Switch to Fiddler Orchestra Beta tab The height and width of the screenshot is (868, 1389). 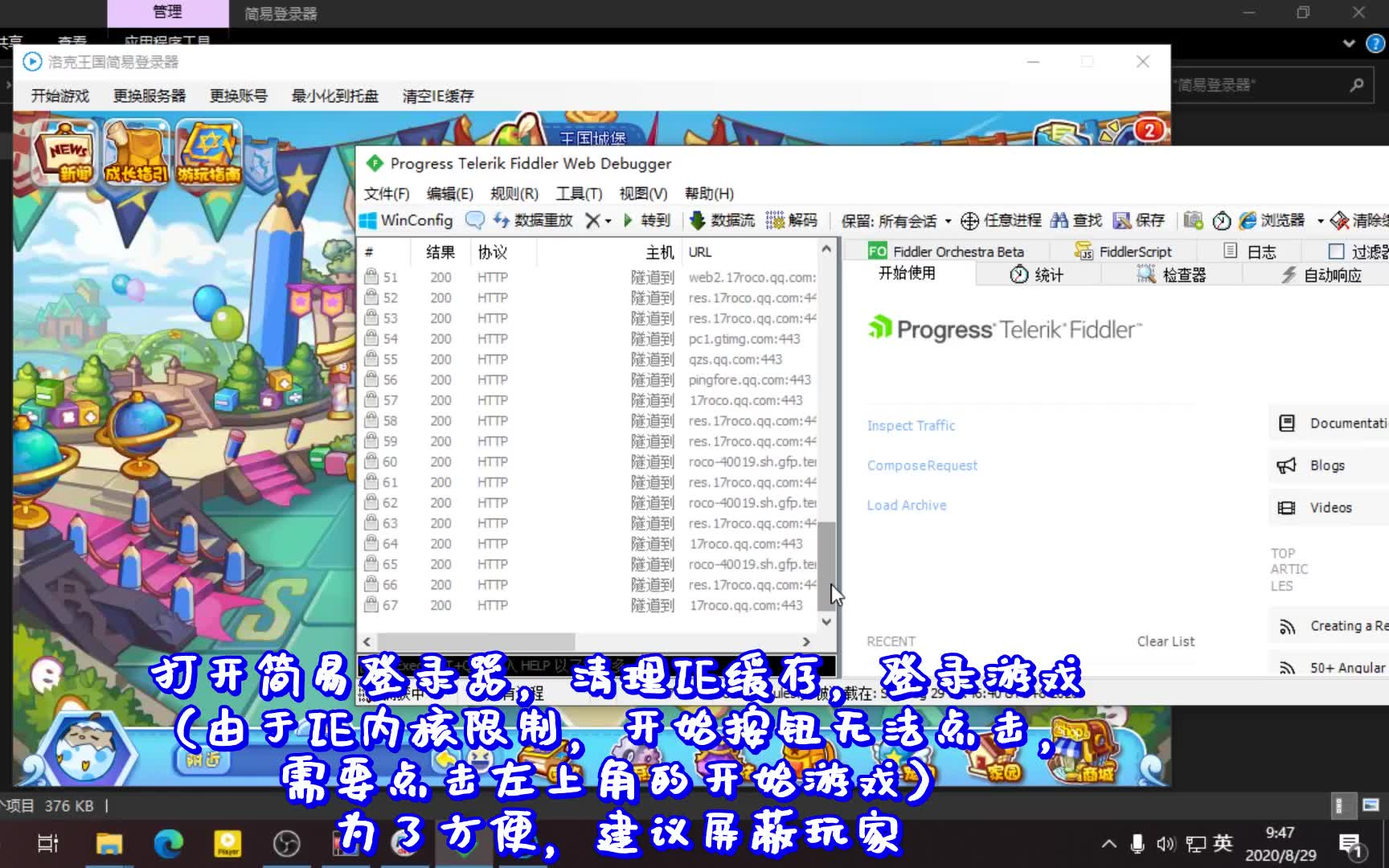(x=946, y=252)
